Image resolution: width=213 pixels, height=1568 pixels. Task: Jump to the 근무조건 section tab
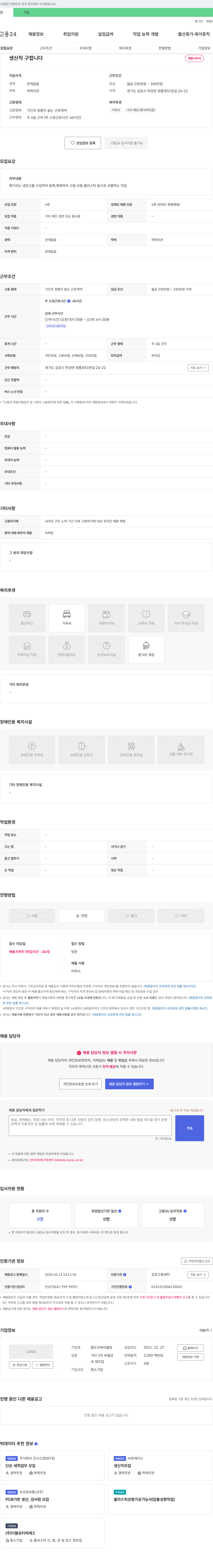click(46, 48)
